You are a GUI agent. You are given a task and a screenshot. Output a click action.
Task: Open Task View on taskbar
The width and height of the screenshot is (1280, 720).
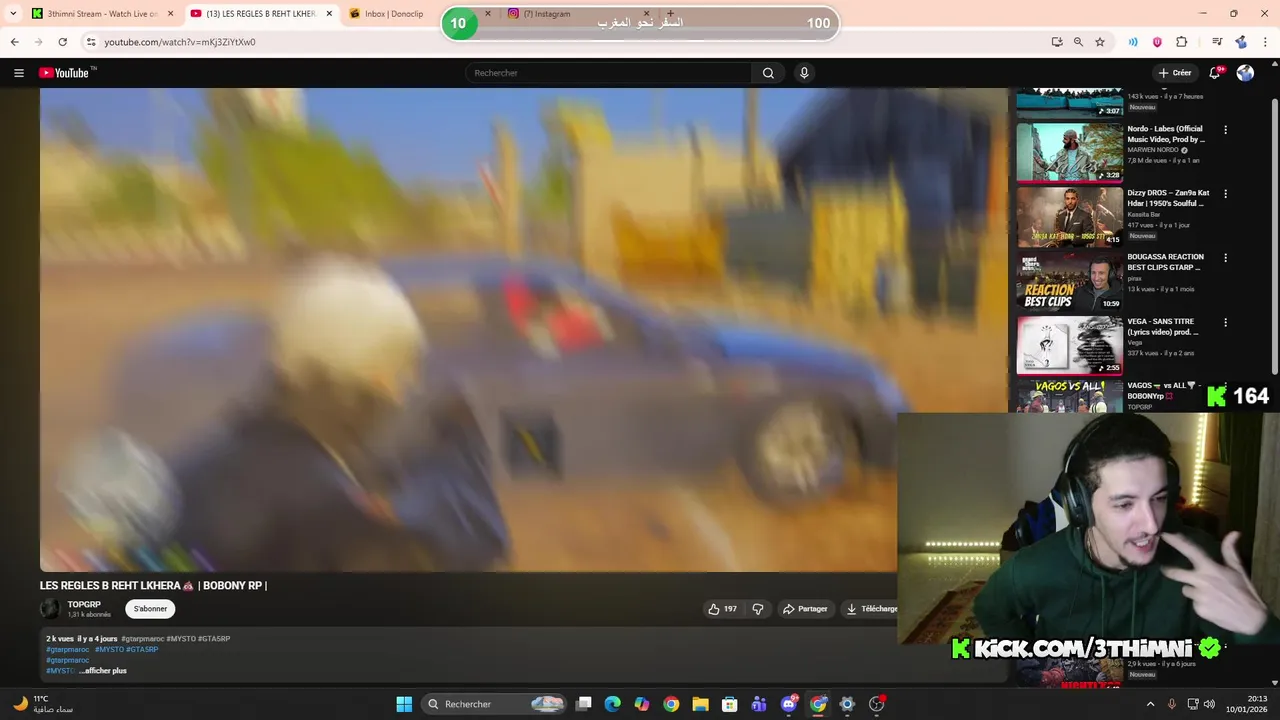[584, 704]
